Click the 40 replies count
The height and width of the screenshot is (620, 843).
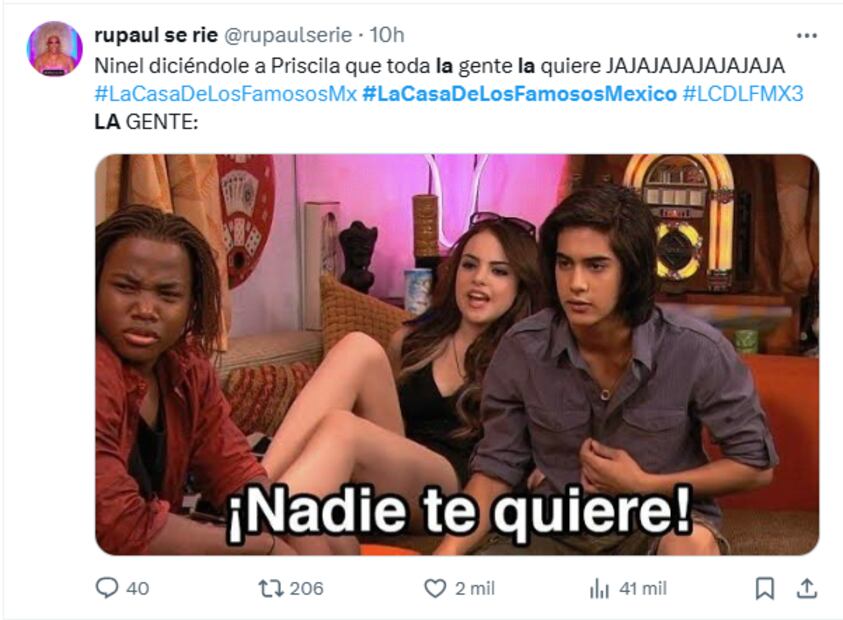pyautogui.click(x=138, y=589)
